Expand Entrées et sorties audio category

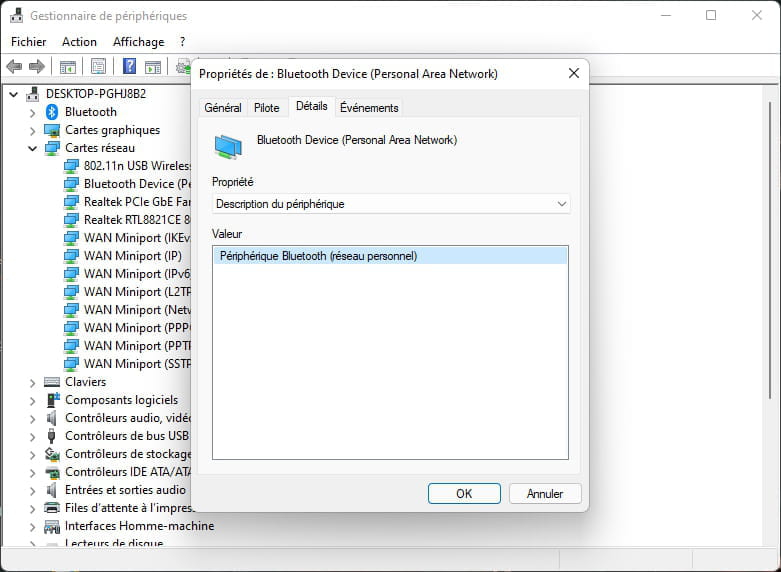pyautogui.click(x=32, y=490)
